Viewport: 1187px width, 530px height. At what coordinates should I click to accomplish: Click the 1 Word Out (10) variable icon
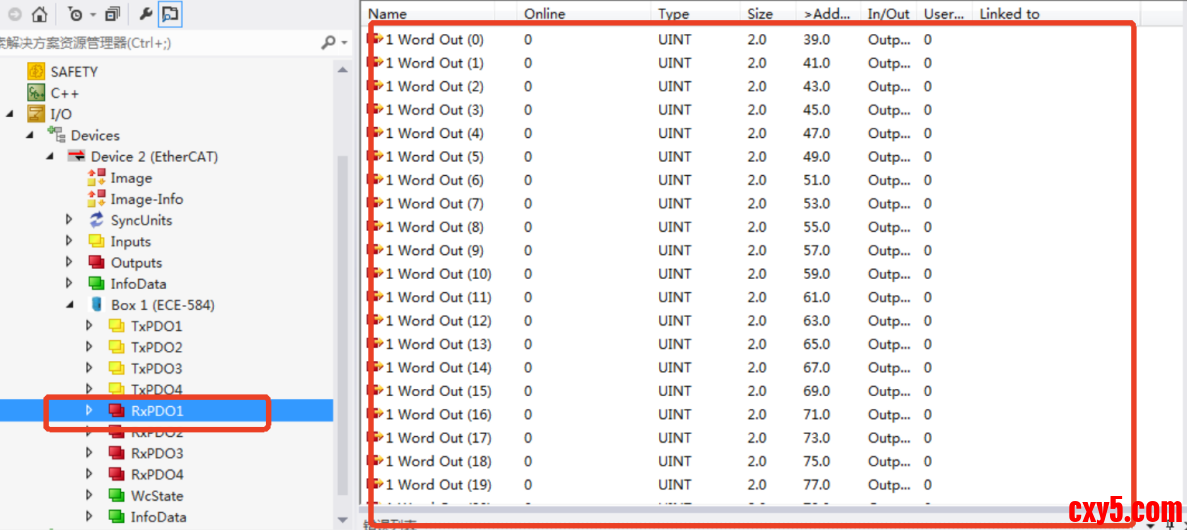375,273
